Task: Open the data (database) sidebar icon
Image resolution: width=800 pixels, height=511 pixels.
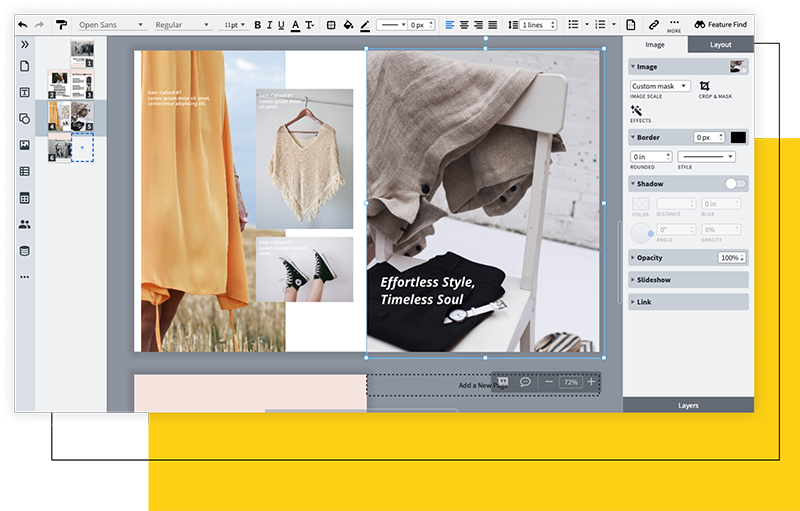Action: 24,251
